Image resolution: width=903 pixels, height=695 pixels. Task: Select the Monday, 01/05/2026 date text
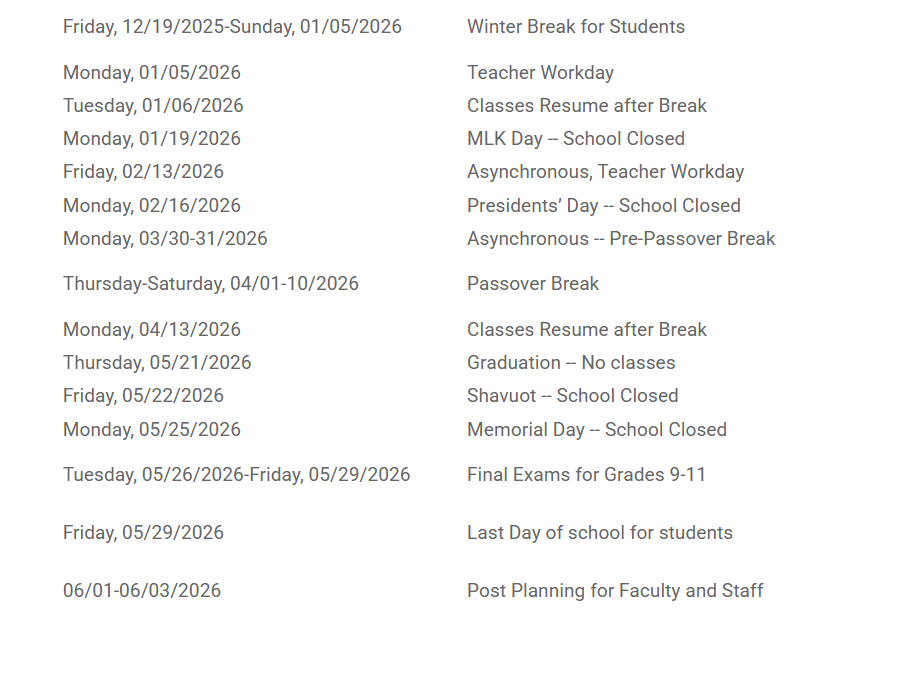pyautogui.click(x=152, y=73)
